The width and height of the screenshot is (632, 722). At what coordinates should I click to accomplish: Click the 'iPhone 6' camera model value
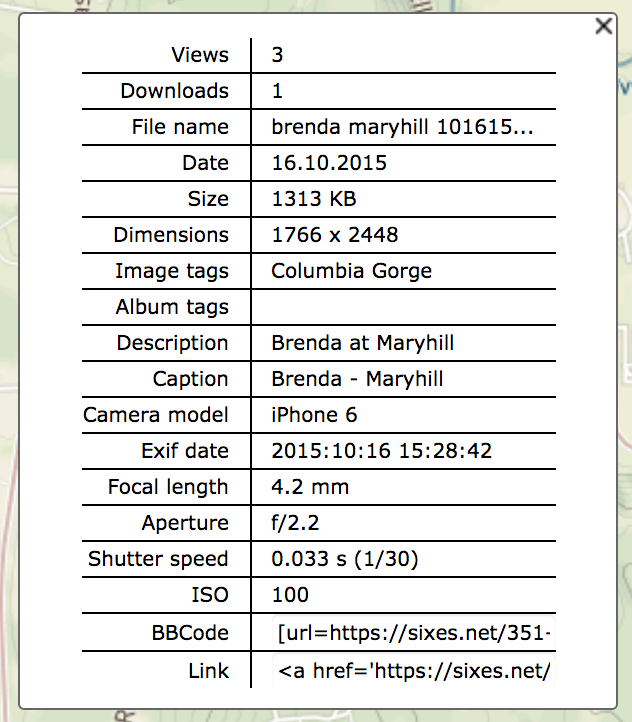tap(314, 415)
